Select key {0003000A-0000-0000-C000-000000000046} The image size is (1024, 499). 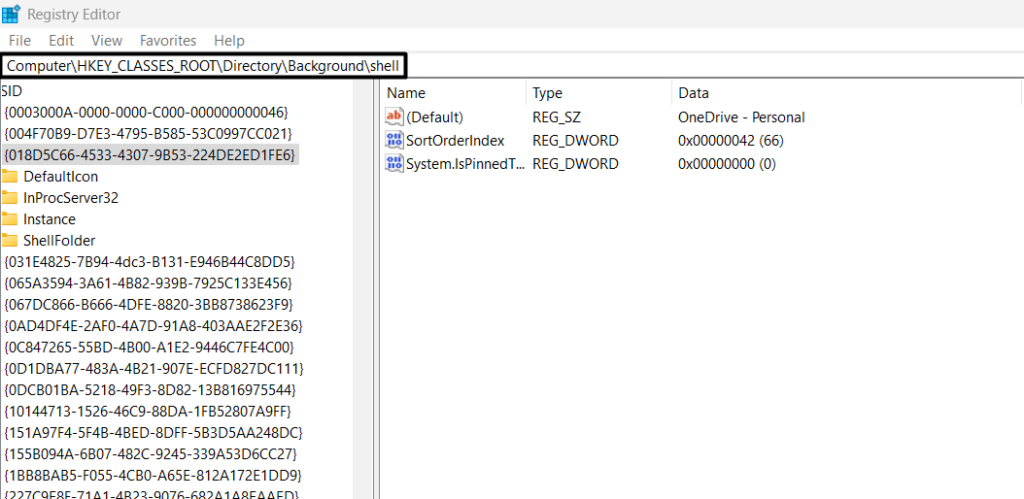(146, 112)
